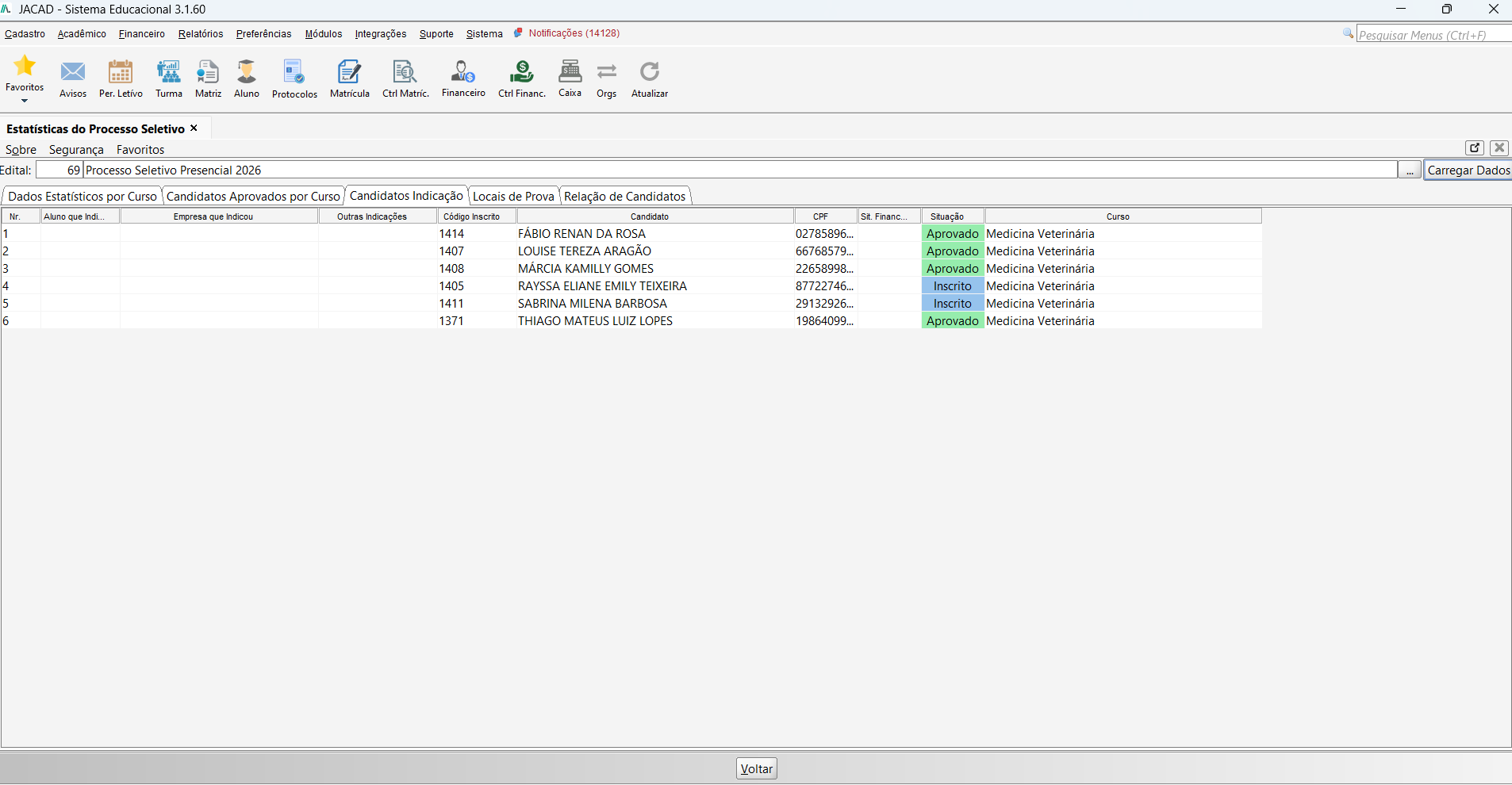Image resolution: width=1512 pixels, height=785 pixels.
Task: Select the Candidatos Indicação tab
Action: click(406, 195)
